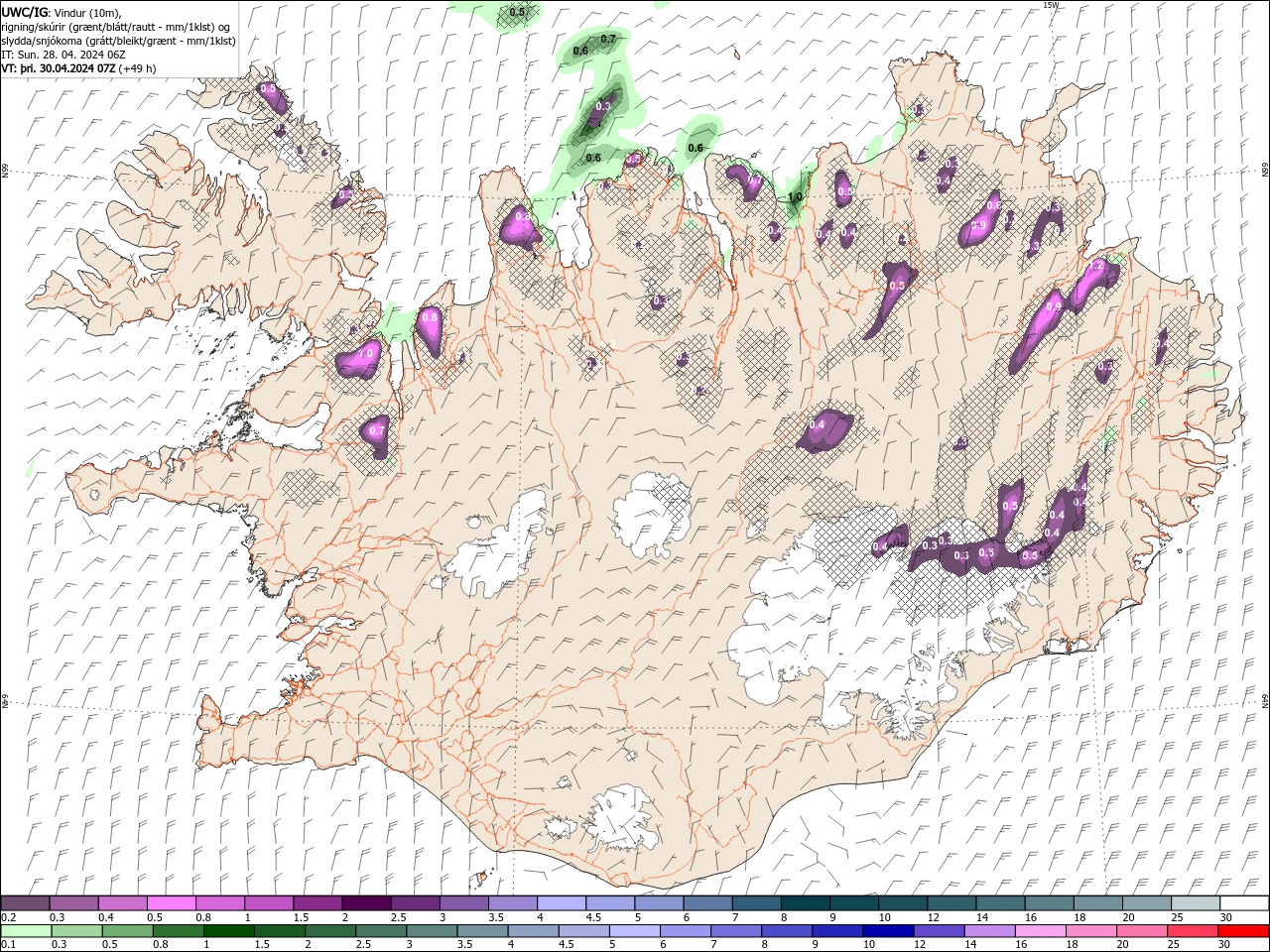Select the pale lavender snow scale swatch

point(560,903)
